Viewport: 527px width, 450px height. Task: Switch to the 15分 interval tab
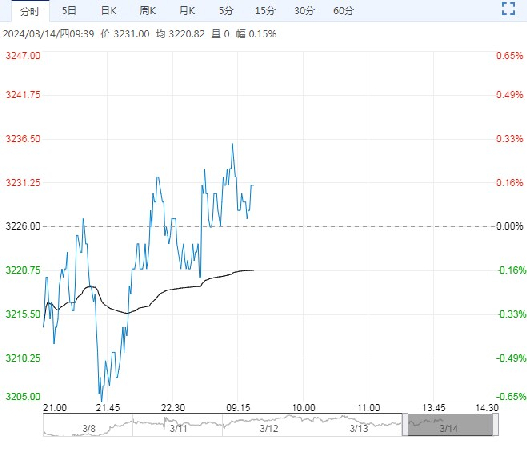point(265,11)
